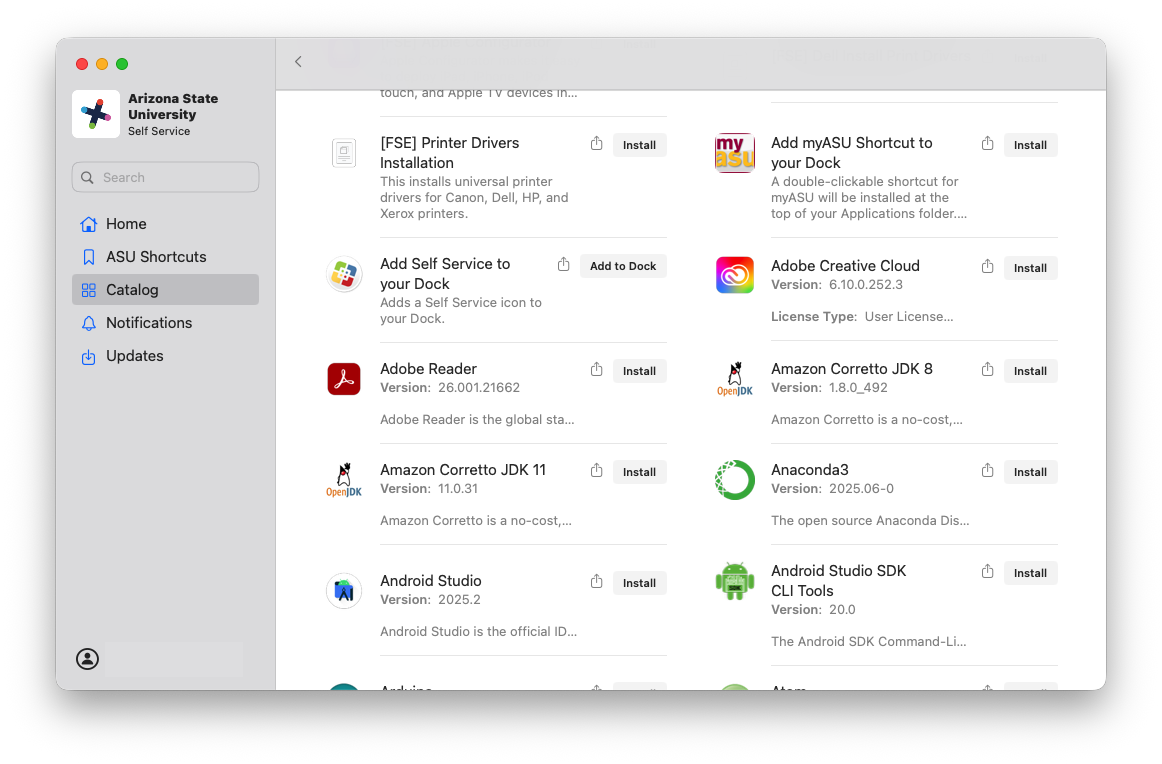Click the Arizona State University Self Service logo

point(96,114)
